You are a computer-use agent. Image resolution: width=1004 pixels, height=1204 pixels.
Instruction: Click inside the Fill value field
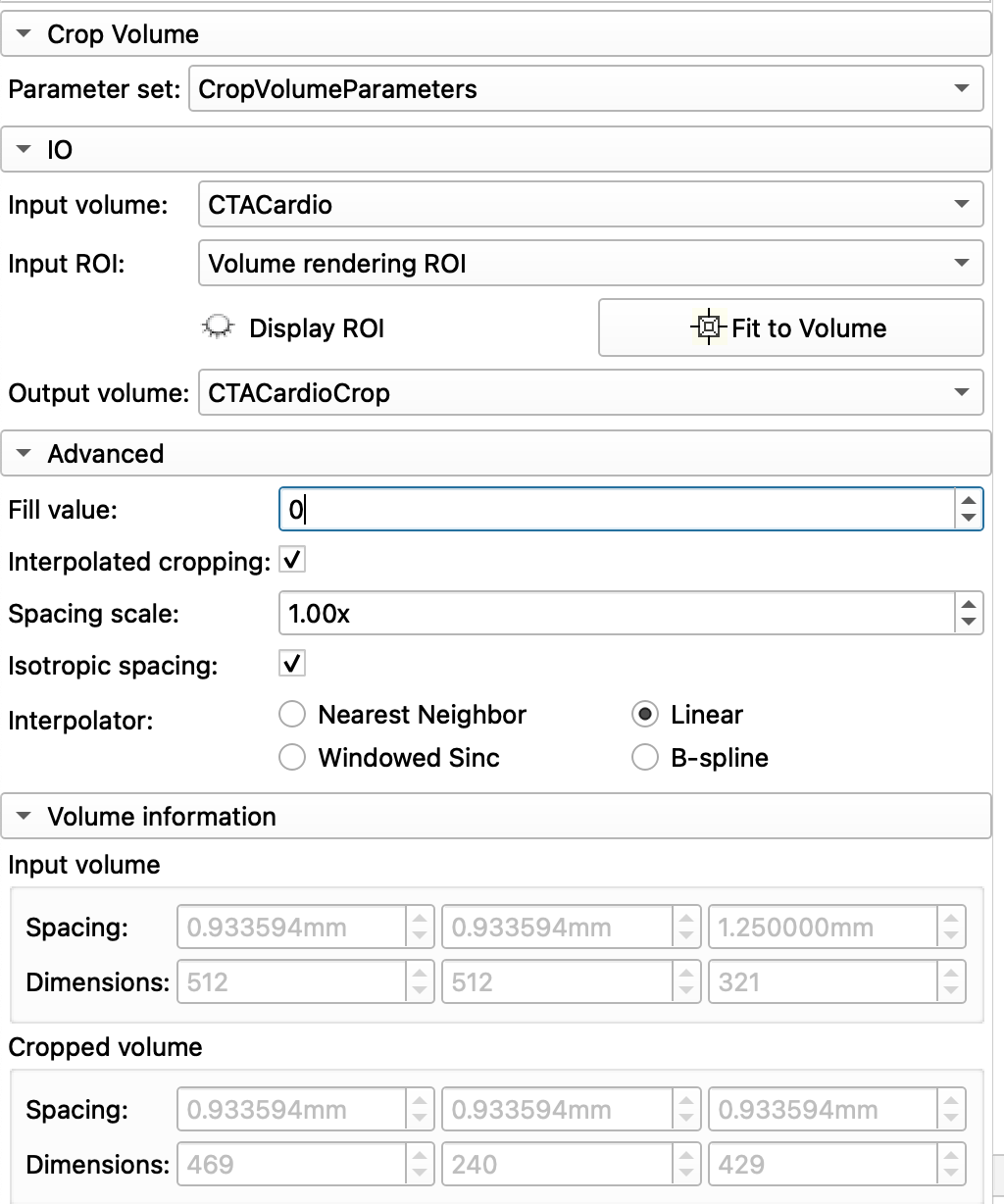point(617,510)
